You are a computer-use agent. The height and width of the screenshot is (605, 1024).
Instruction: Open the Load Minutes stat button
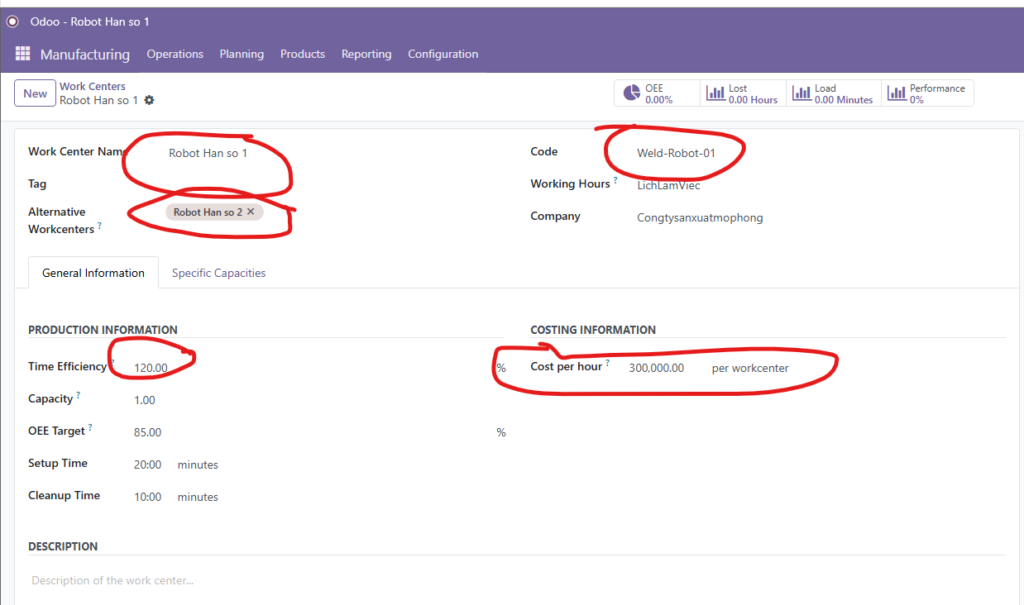[x=832, y=94]
